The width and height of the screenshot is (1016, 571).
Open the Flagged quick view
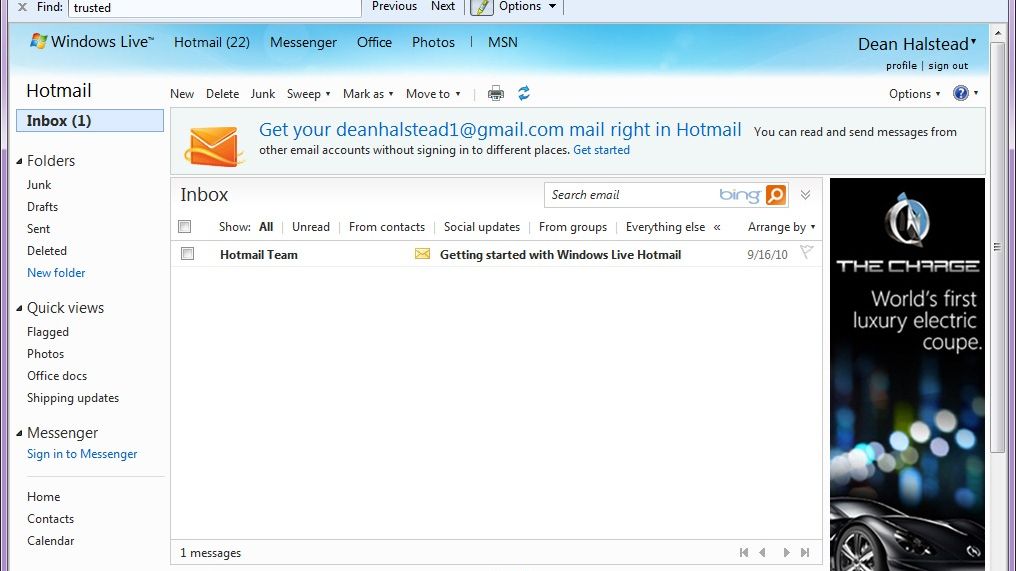48,332
